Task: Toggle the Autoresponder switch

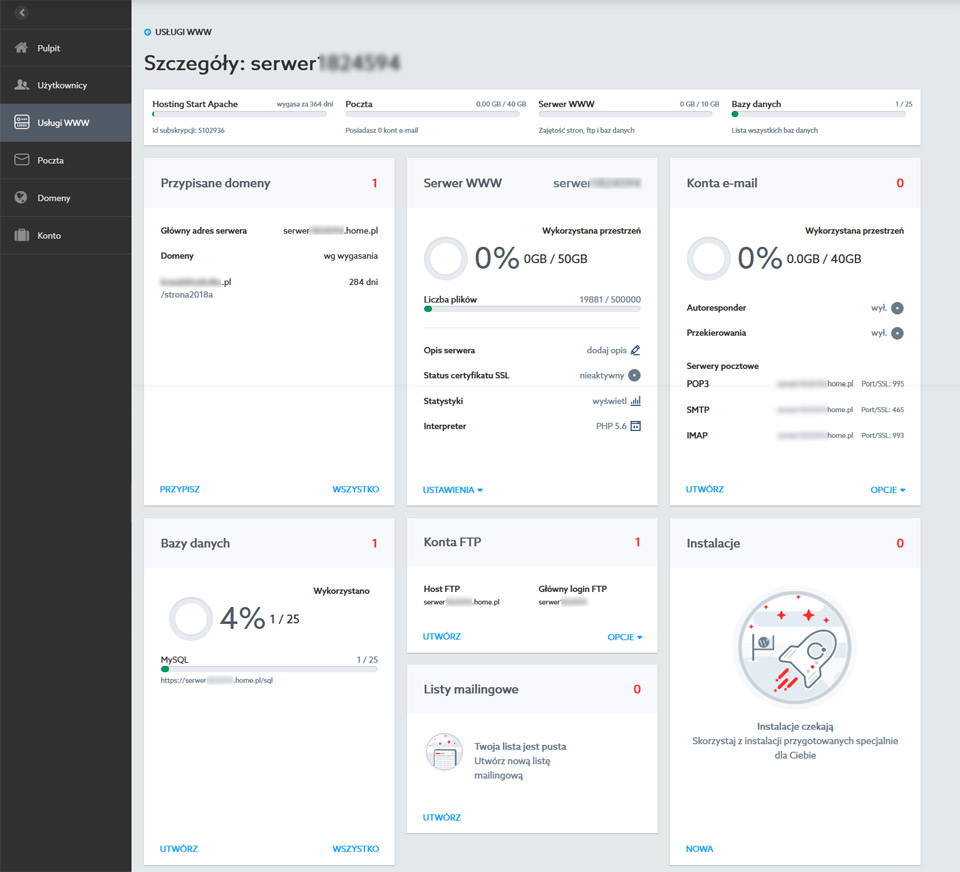Action: (x=898, y=308)
